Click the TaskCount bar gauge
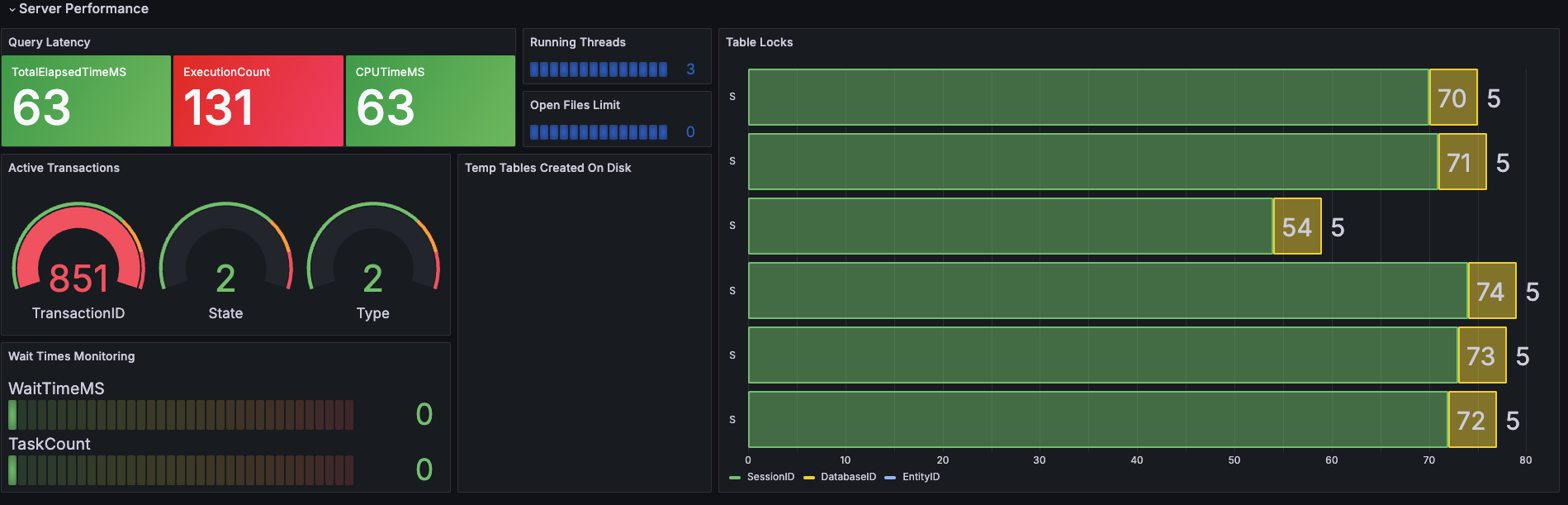The height and width of the screenshot is (505, 1568). (x=181, y=470)
